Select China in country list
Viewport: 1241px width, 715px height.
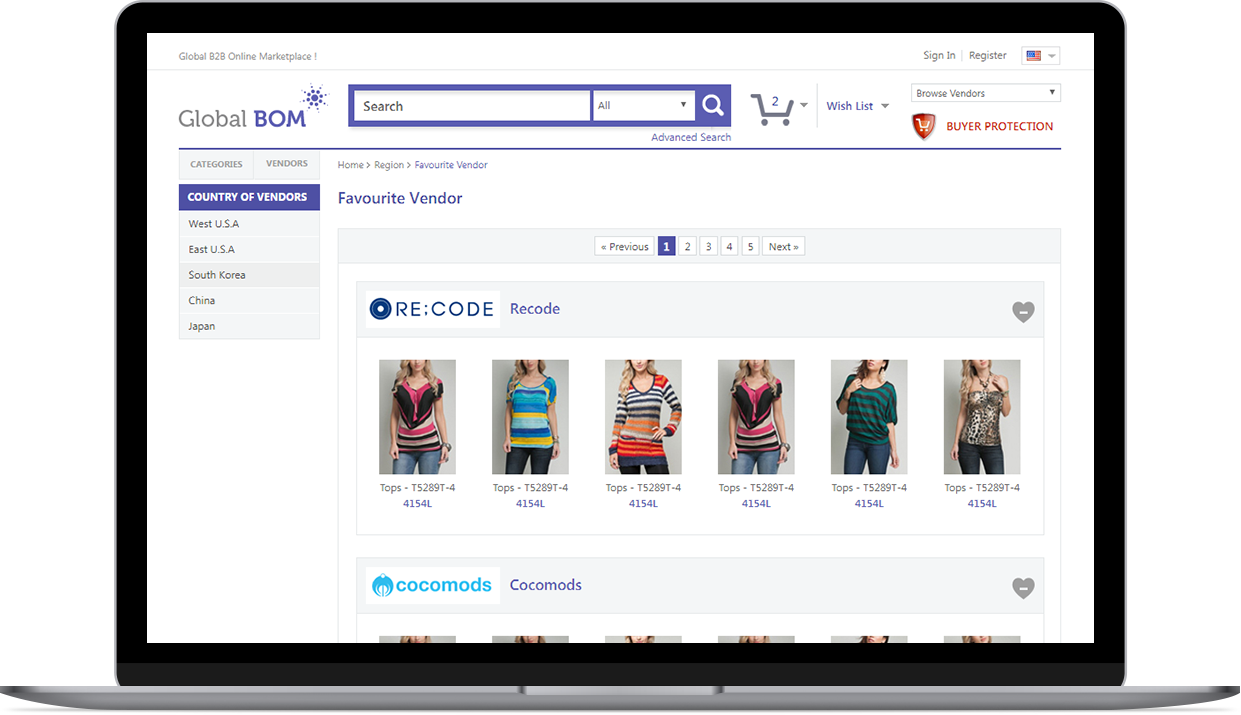click(x=249, y=300)
